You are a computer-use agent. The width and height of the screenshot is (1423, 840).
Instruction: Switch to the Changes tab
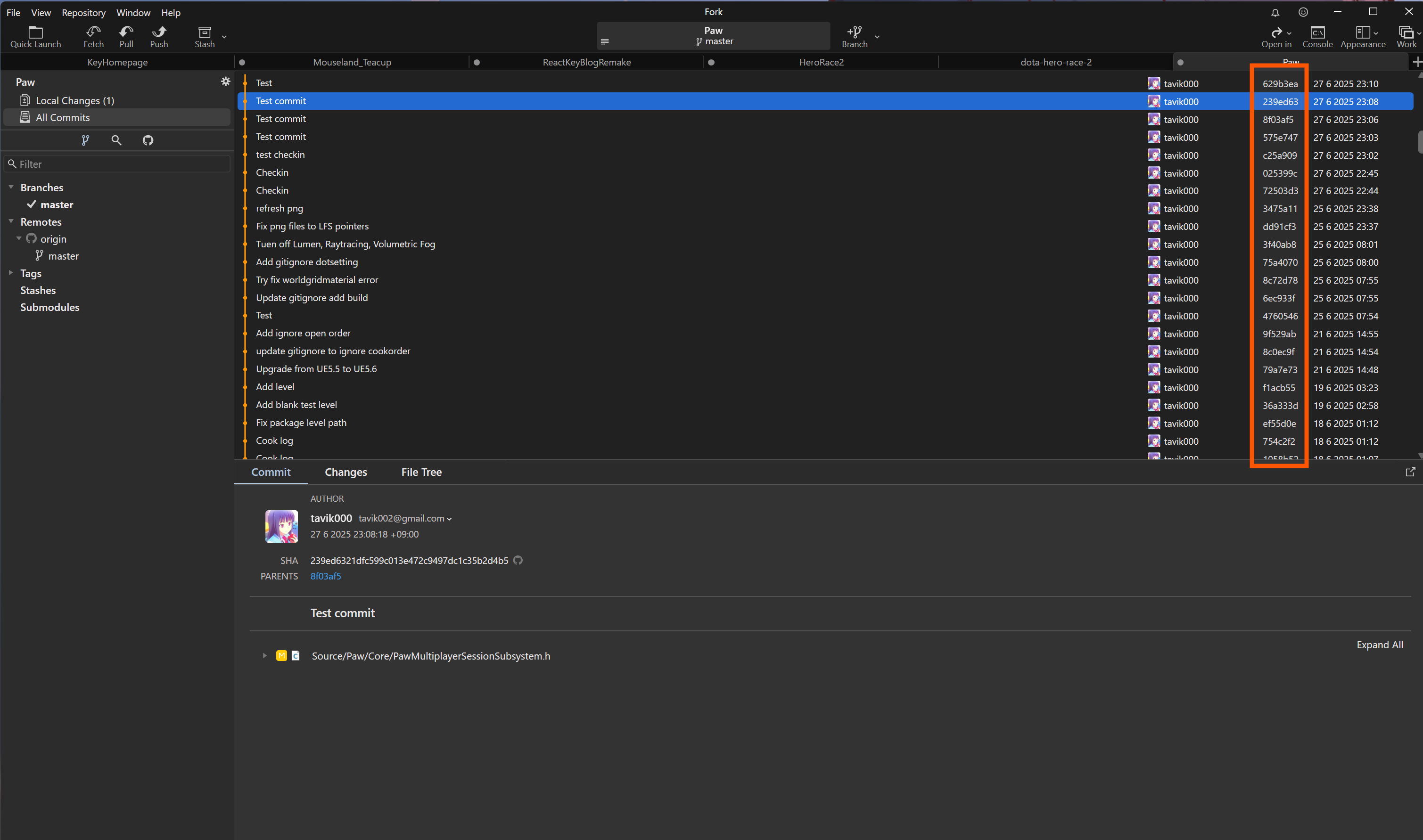point(345,472)
